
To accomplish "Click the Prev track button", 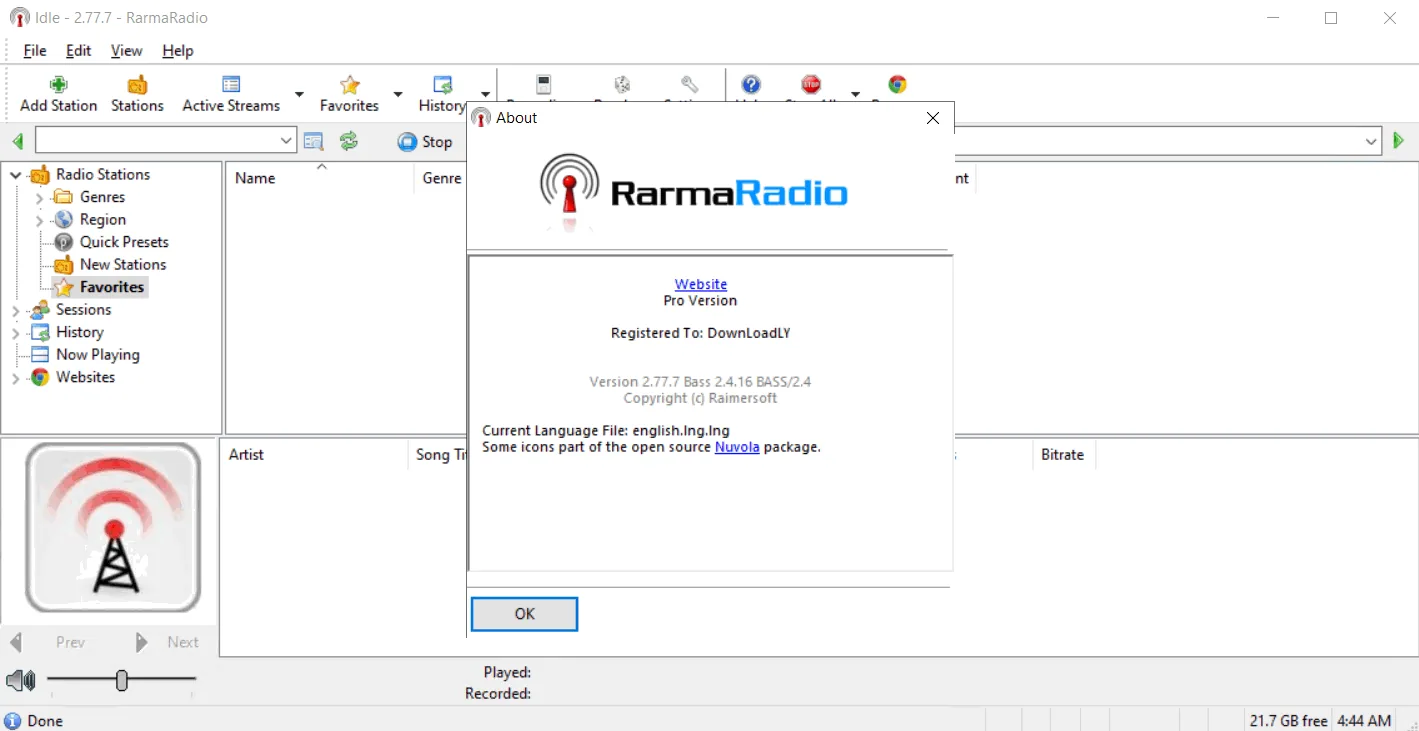I will click(48, 642).
